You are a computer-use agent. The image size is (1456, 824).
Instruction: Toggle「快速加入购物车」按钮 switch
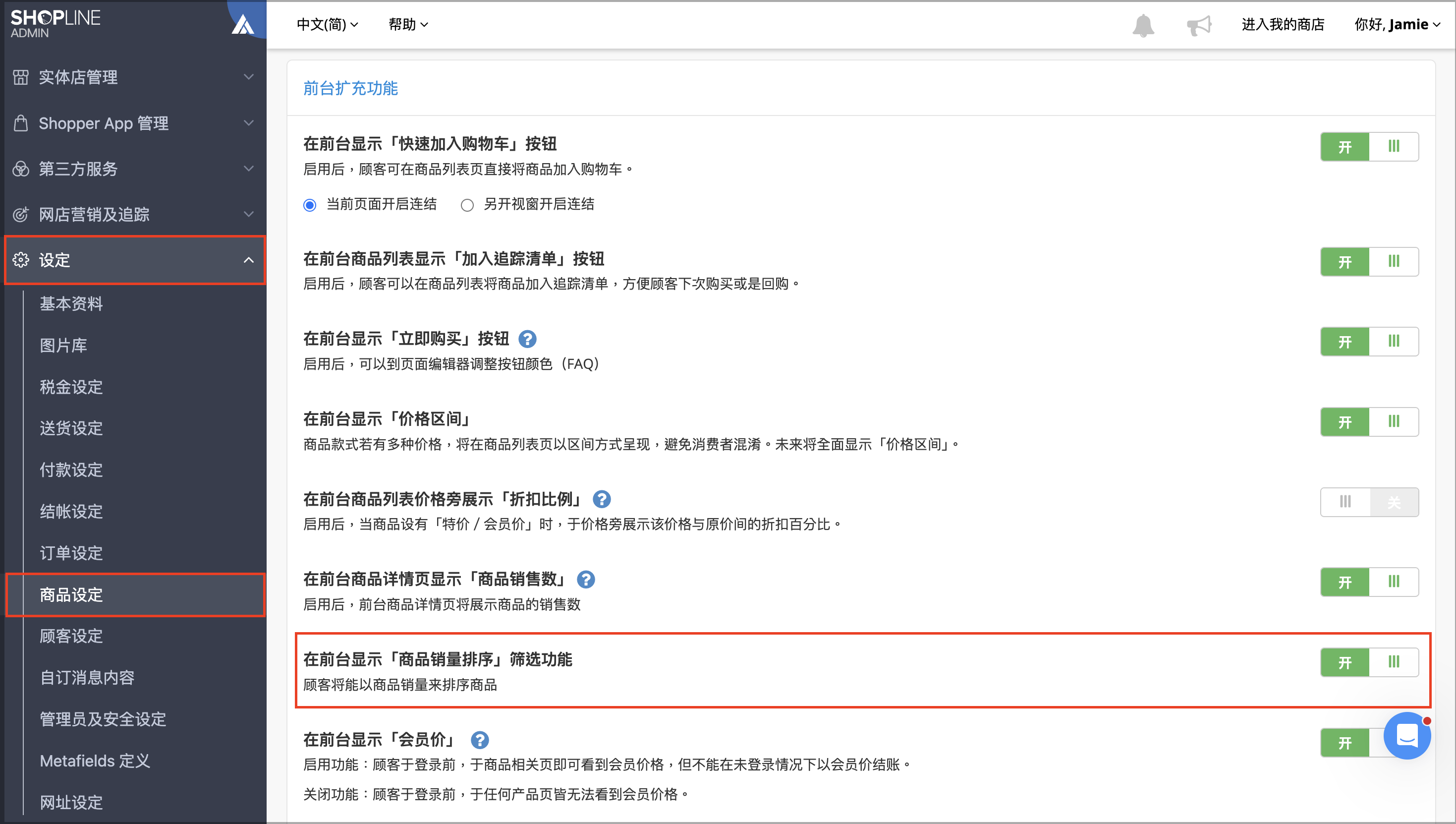[x=1369, y=147]
